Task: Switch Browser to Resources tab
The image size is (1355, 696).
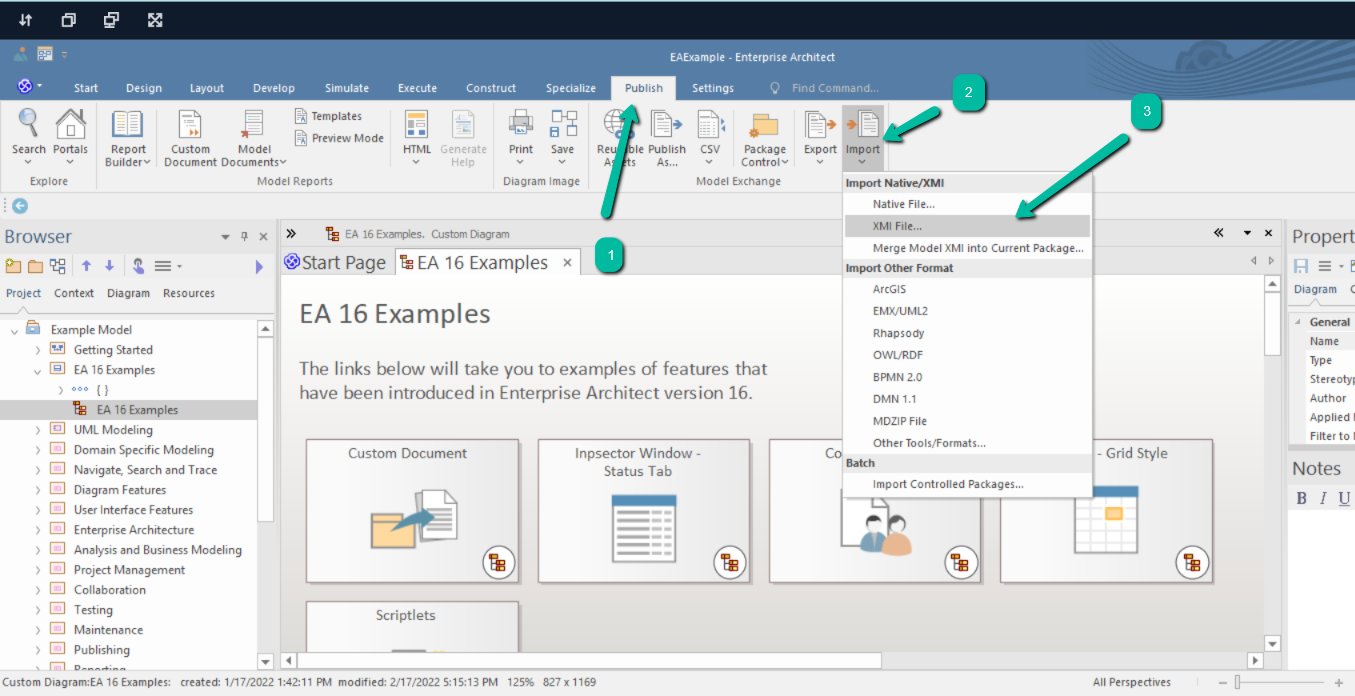Action: (189, 293)
